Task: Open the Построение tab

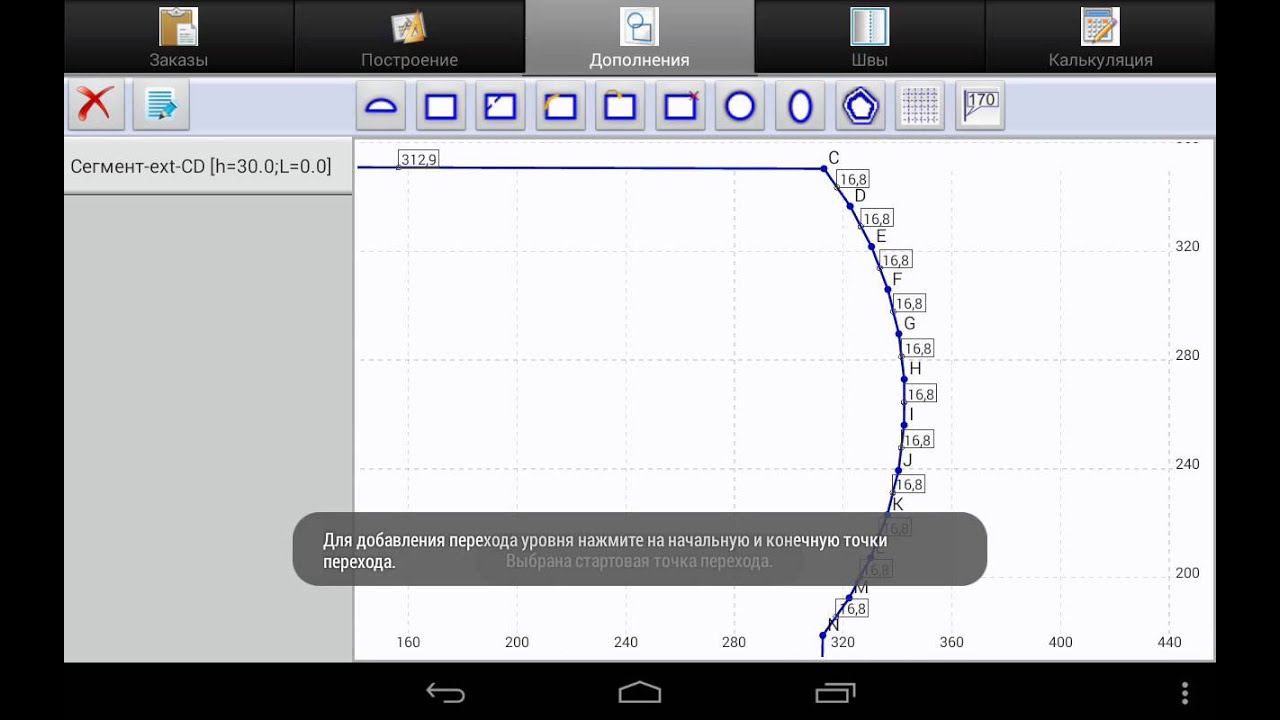Action: pos(409,38)
